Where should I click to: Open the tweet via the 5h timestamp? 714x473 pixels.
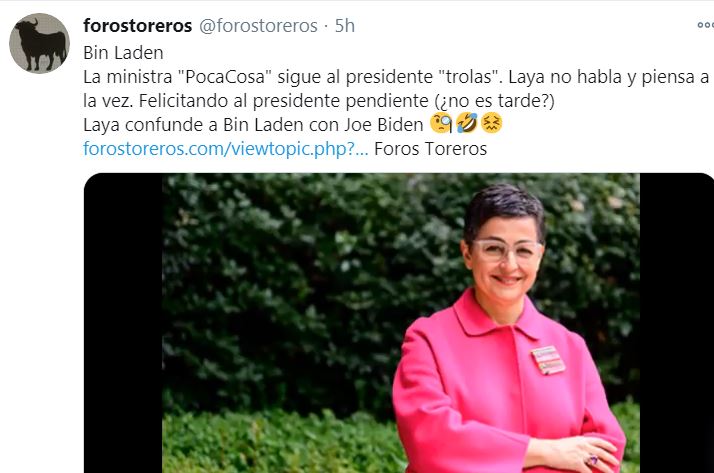345,26
